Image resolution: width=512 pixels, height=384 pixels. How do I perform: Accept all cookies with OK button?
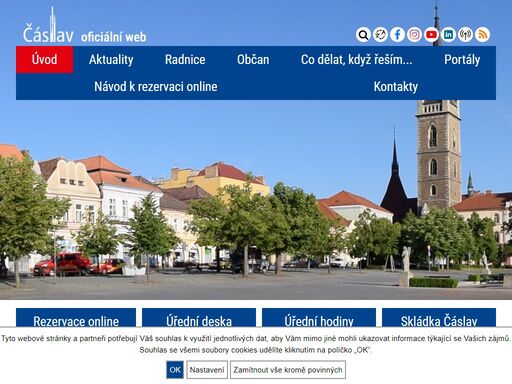[x=175, y=370]
